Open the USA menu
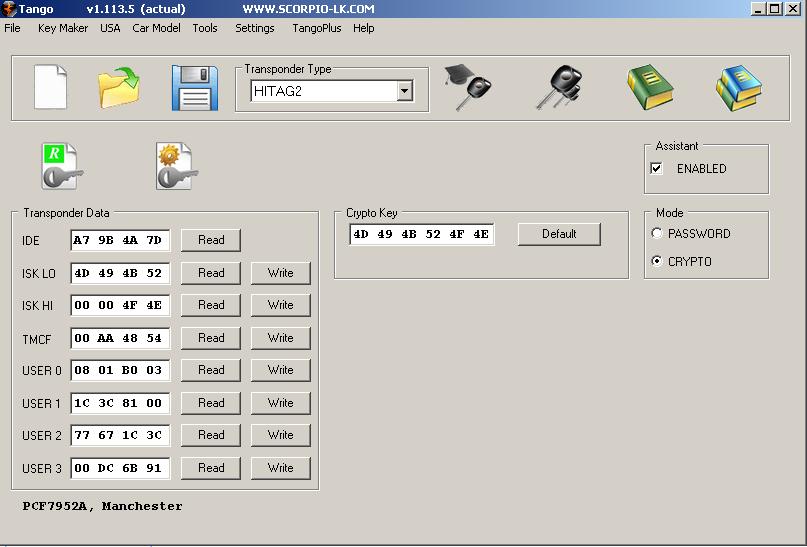Image resolution: width=807 pixels, height=547 pixels. (x=110, y=28)
